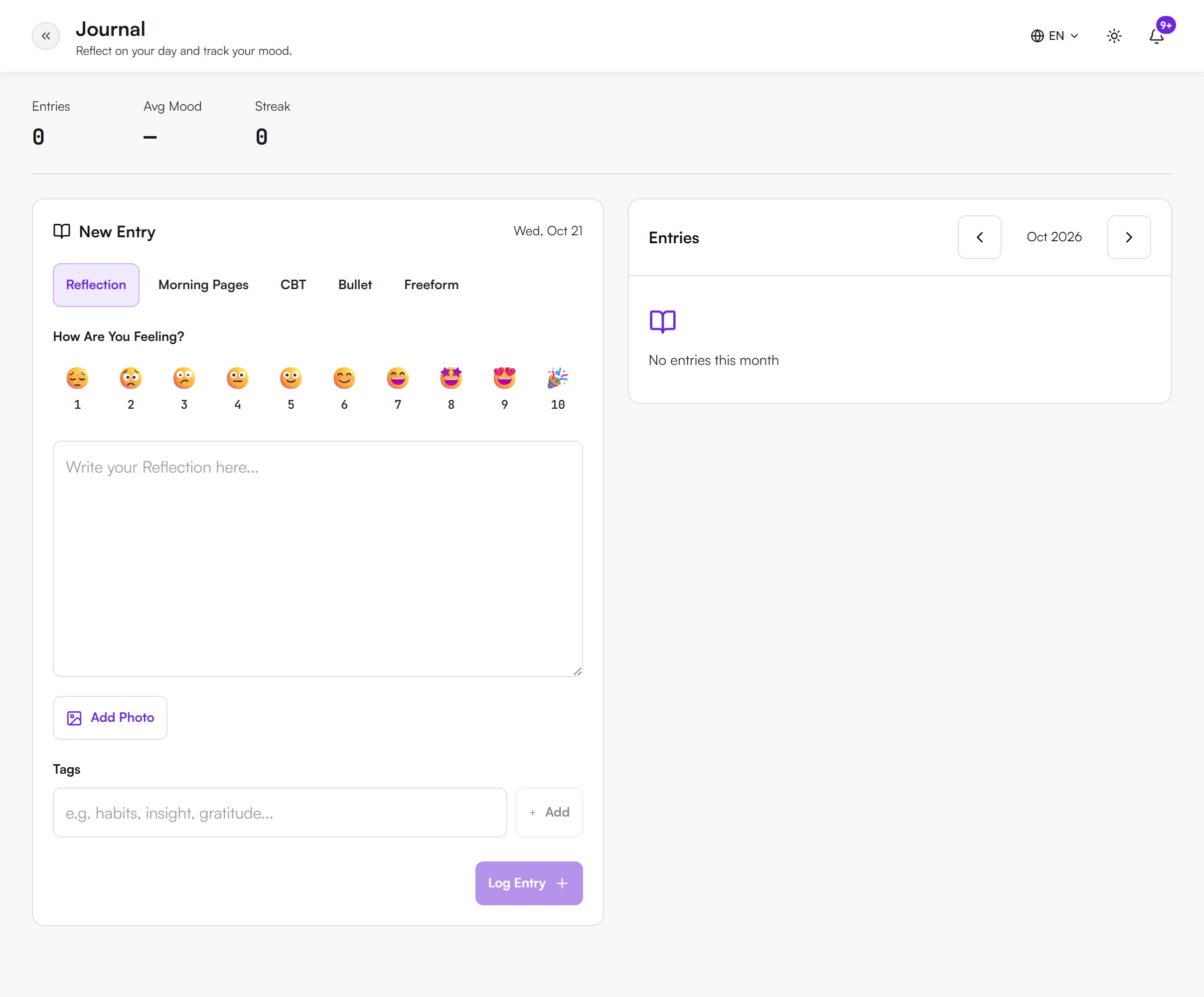Switch to the Freeform tab
1204x997 pixels.
(x=431, y=285)
